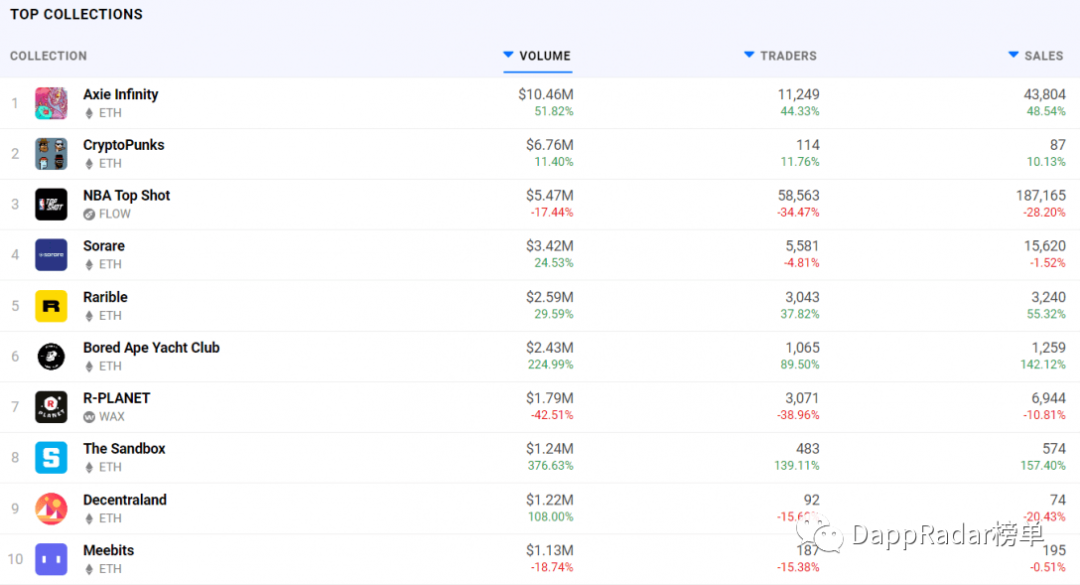Screen dimensions: 1080x585
Task: Click the Decentraland collection logo
Action: click(x=51, y=509)
